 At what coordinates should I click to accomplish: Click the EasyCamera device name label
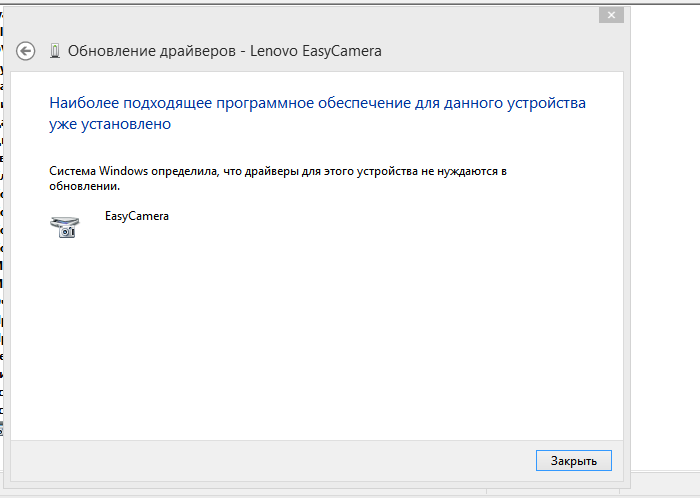137,216
